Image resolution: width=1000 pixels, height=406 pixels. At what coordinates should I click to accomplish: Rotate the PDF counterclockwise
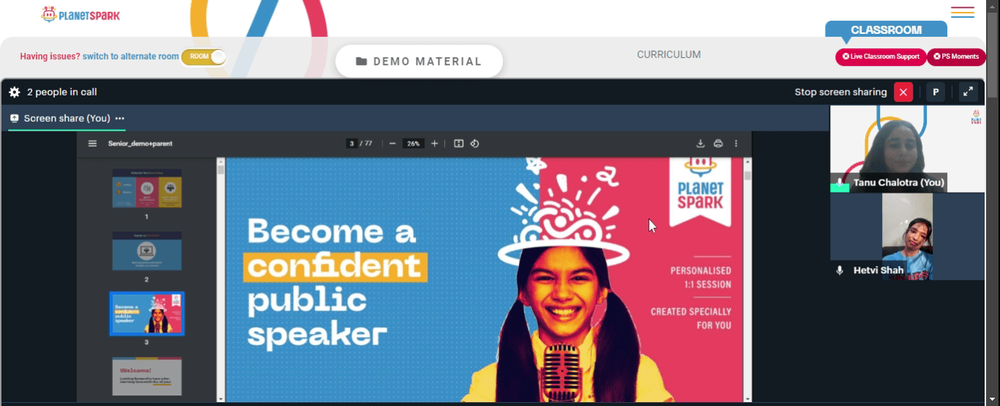(474, 143)
